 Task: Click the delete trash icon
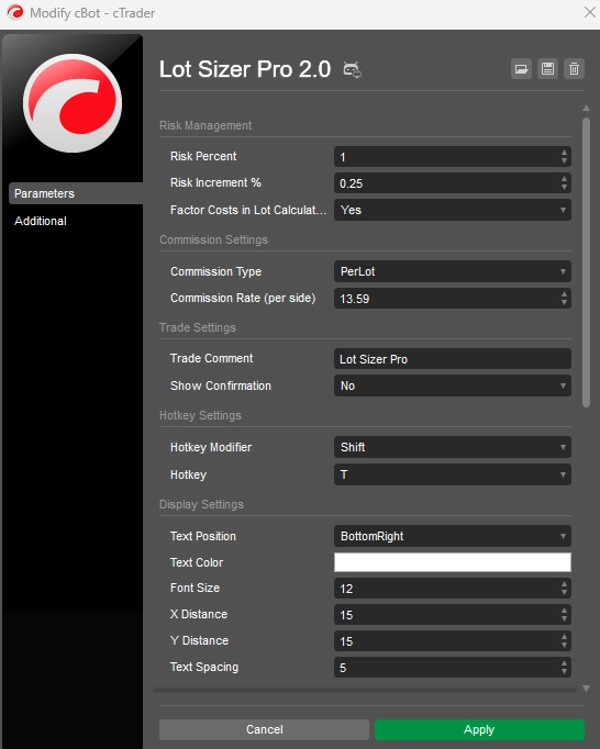click(574, 69)
